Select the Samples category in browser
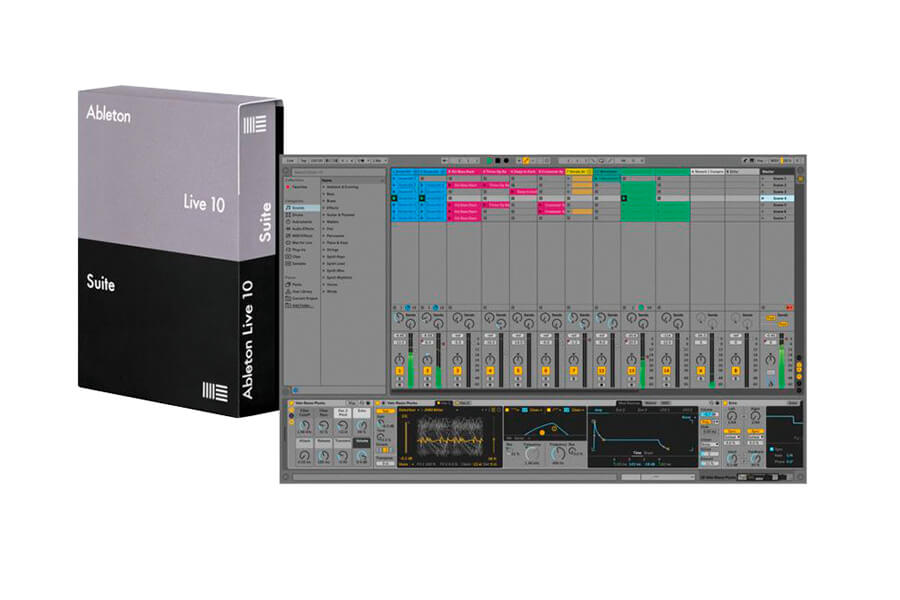 click(x=301, y=264)
